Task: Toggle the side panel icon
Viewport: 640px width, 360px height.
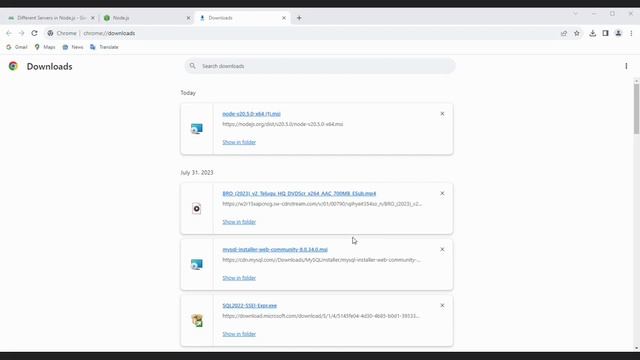Action: 605,33
